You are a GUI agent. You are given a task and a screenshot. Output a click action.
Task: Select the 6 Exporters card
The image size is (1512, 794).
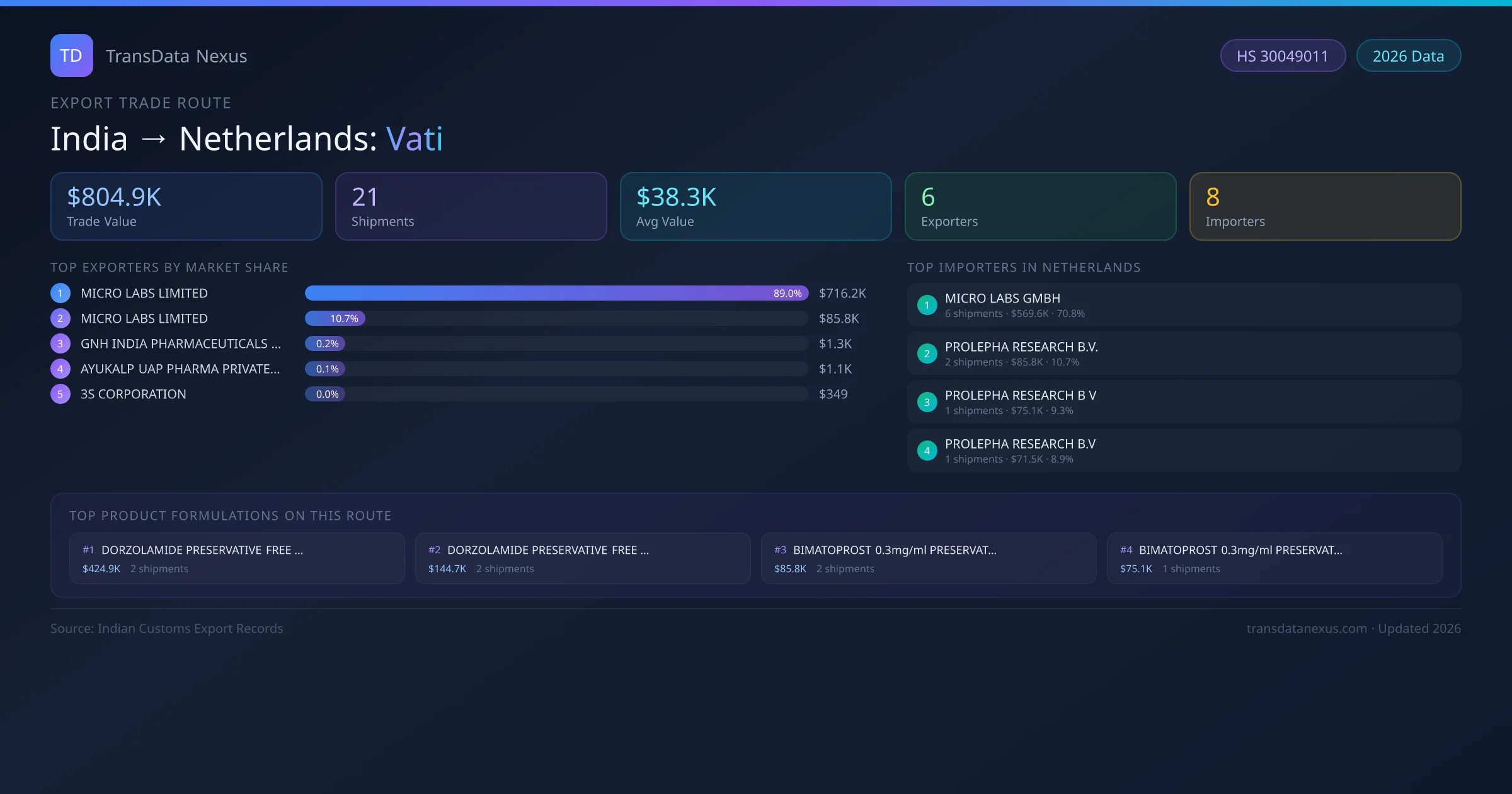pos(1040,206)
